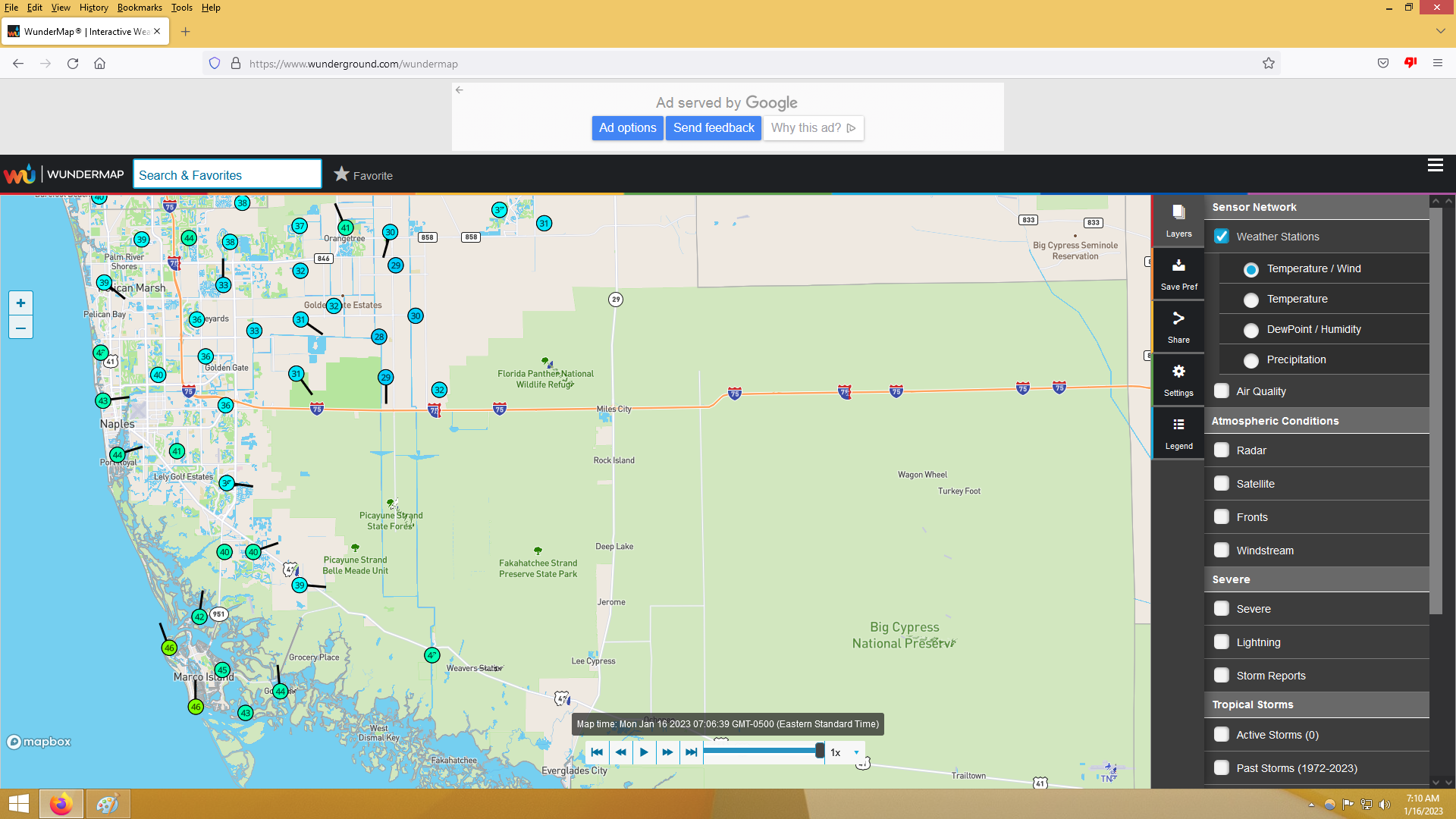Click the mapbox attribution link
The height and width of the screenshot is (819, 1456).
pyautogui.click(x=39, y=742)
